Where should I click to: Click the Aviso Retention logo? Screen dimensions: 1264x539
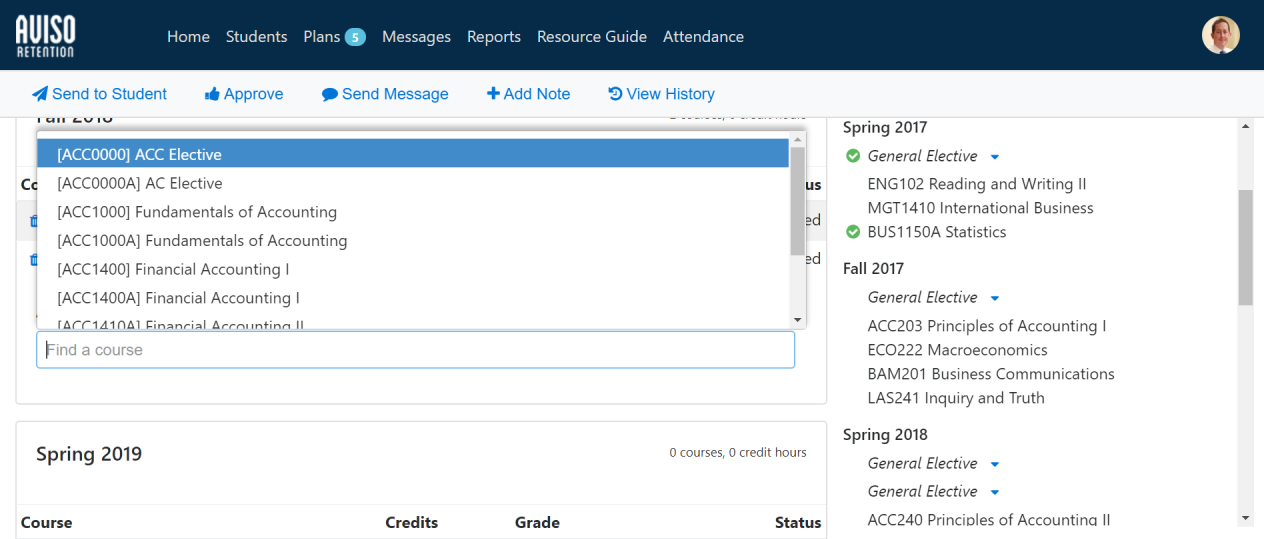(45, 36)
